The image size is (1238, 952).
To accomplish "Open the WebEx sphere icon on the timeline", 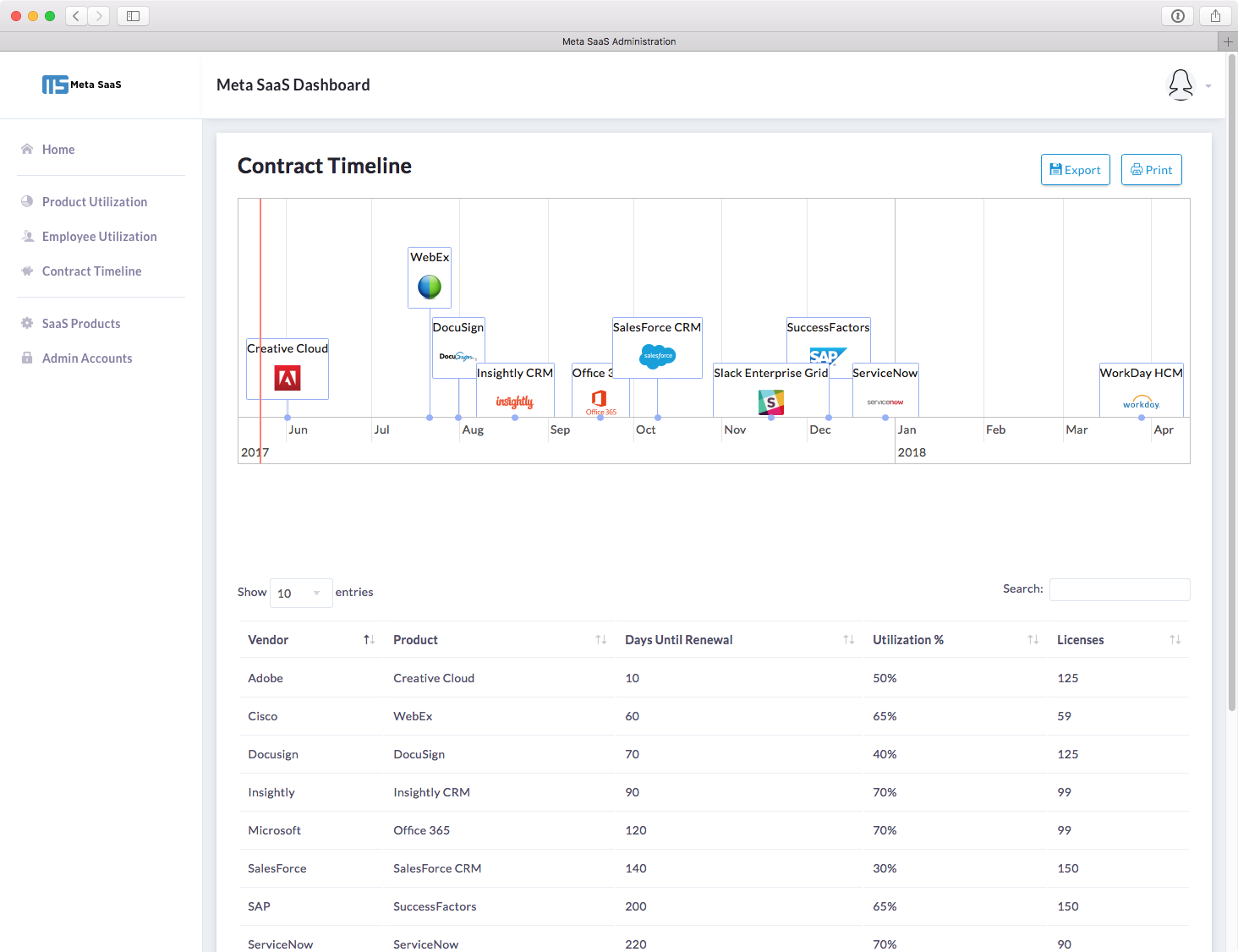I will coord(429,286).
